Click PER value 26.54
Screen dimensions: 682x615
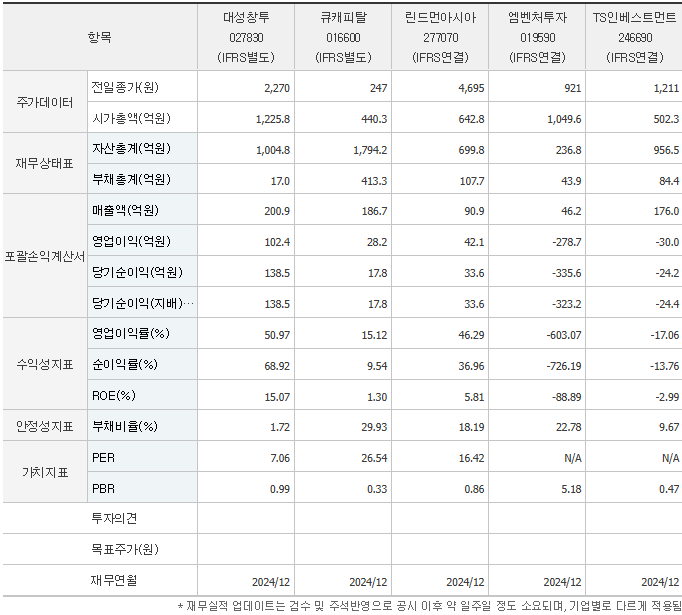click(374, 458)
